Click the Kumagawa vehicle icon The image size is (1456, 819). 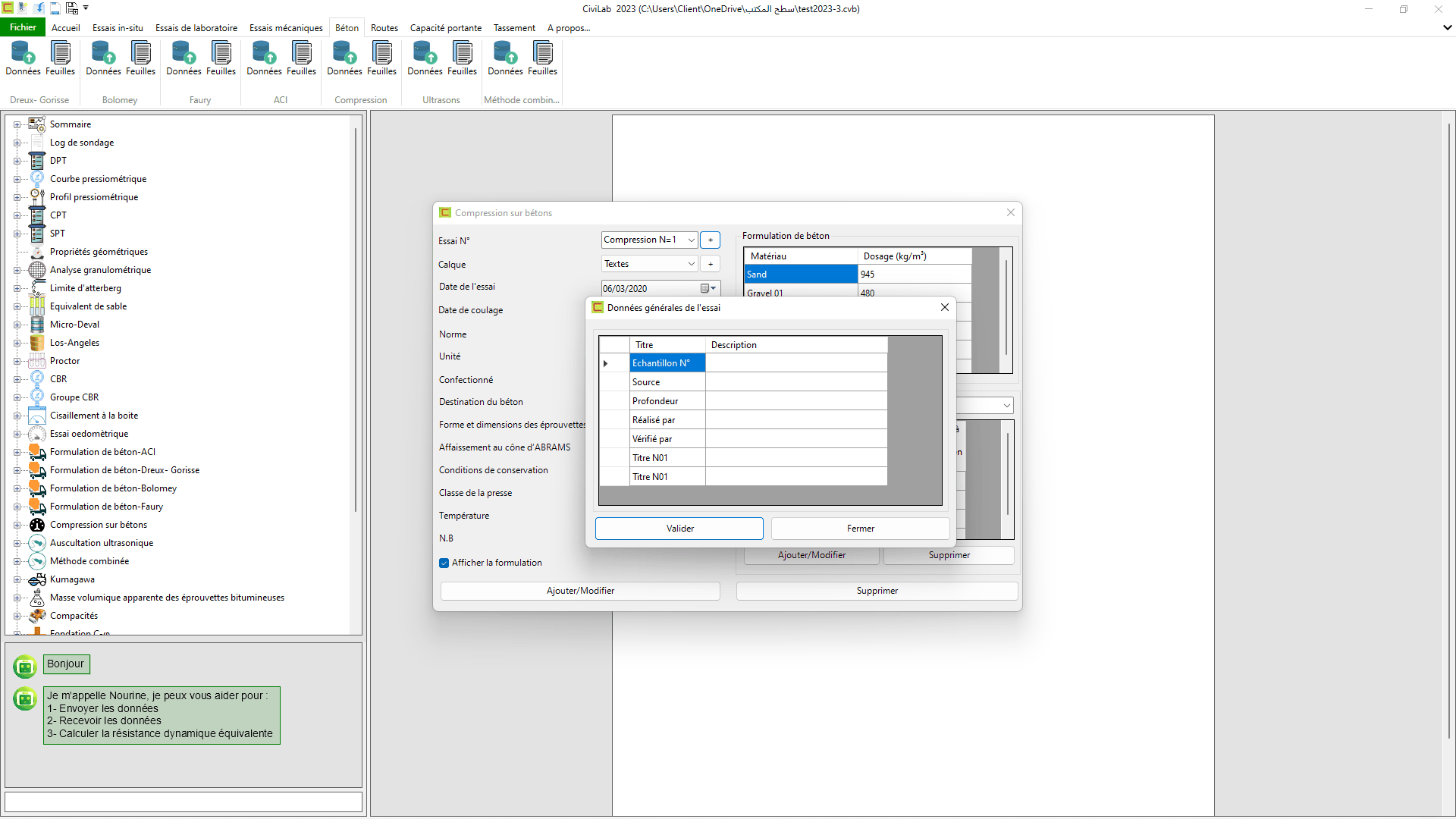point(37,579)
